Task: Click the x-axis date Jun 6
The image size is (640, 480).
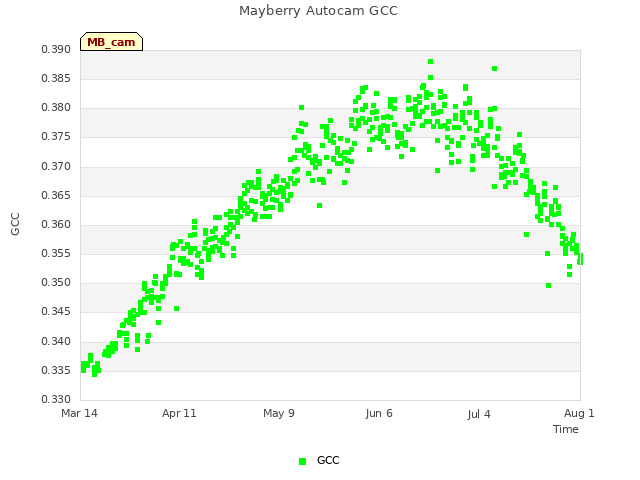Action: [379, 413]
